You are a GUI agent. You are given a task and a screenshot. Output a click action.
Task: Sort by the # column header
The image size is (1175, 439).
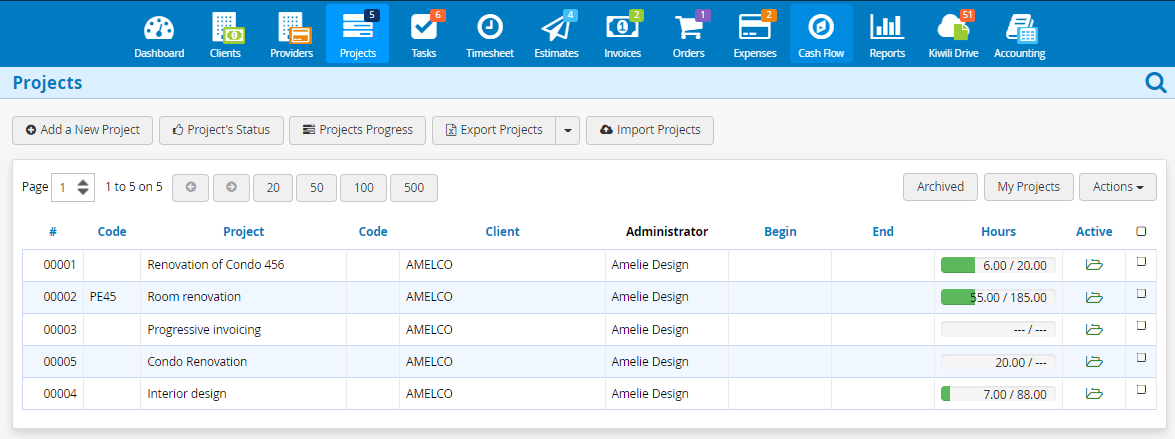point(52,231)
